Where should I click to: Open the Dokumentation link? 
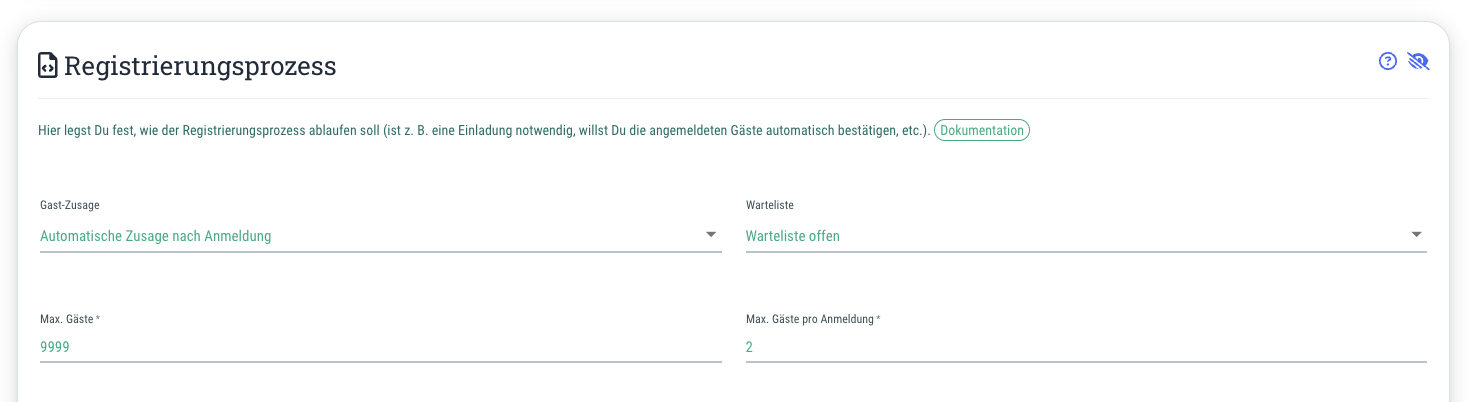982,131
